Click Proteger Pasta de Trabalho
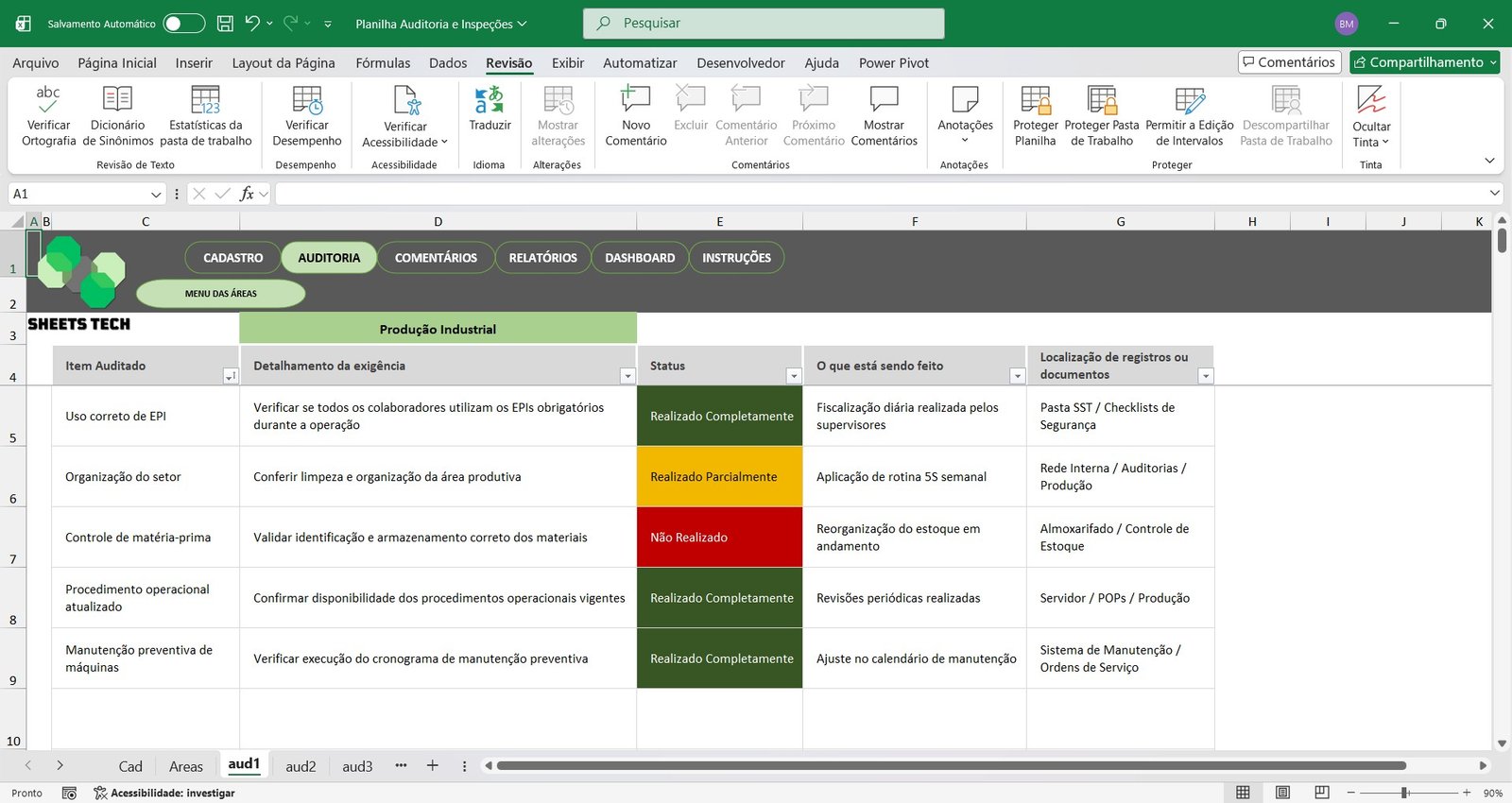 [1102, 116]
